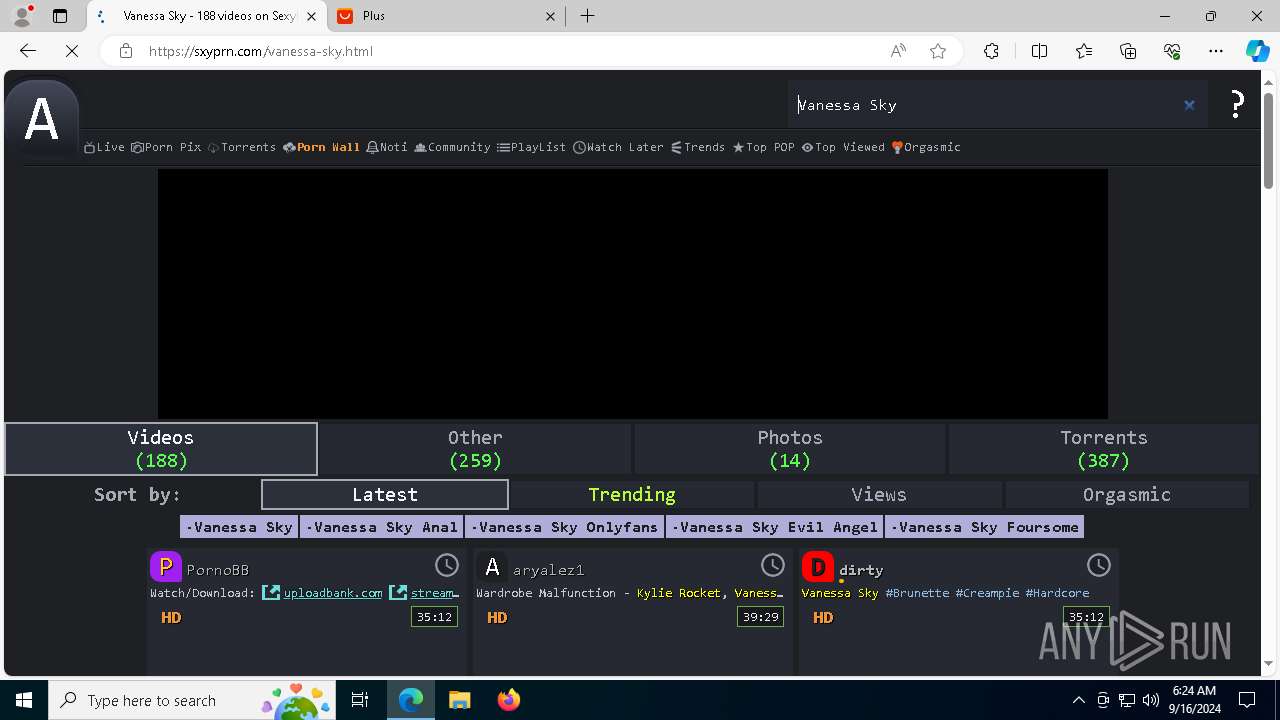Sort by Trending
Image resolution: width=1280 pixels, height=720 pixels.
pyautogui.click(x=632, y=494)
